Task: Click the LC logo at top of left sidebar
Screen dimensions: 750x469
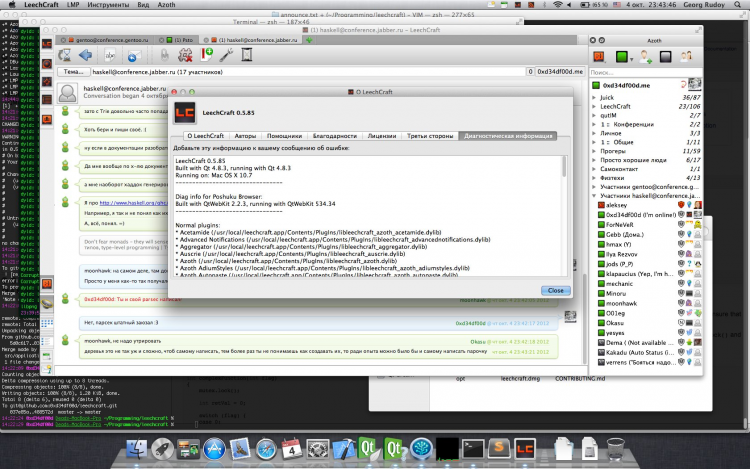Action: [x=47, y=44]
